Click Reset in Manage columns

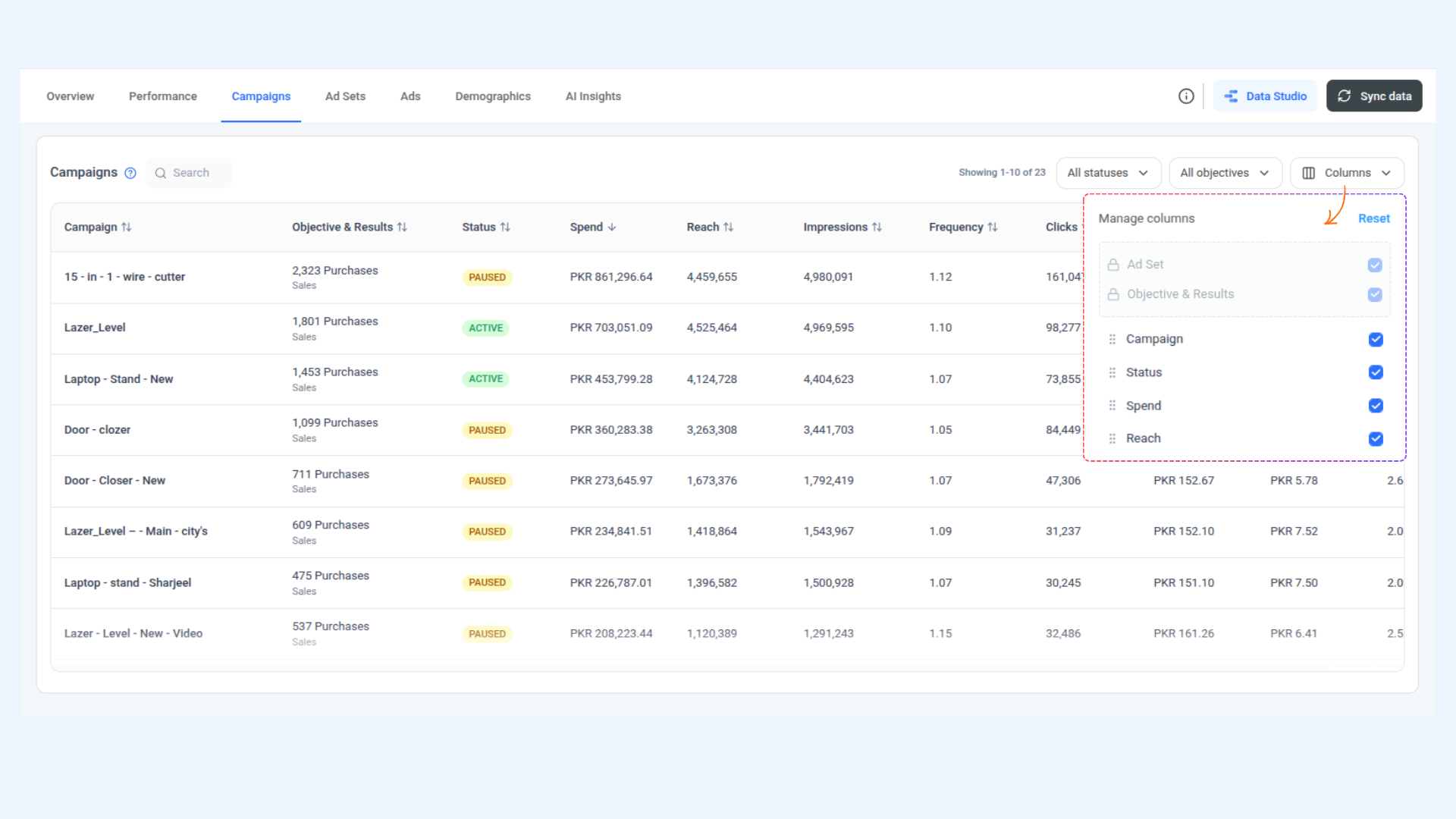coord(1374,218)
